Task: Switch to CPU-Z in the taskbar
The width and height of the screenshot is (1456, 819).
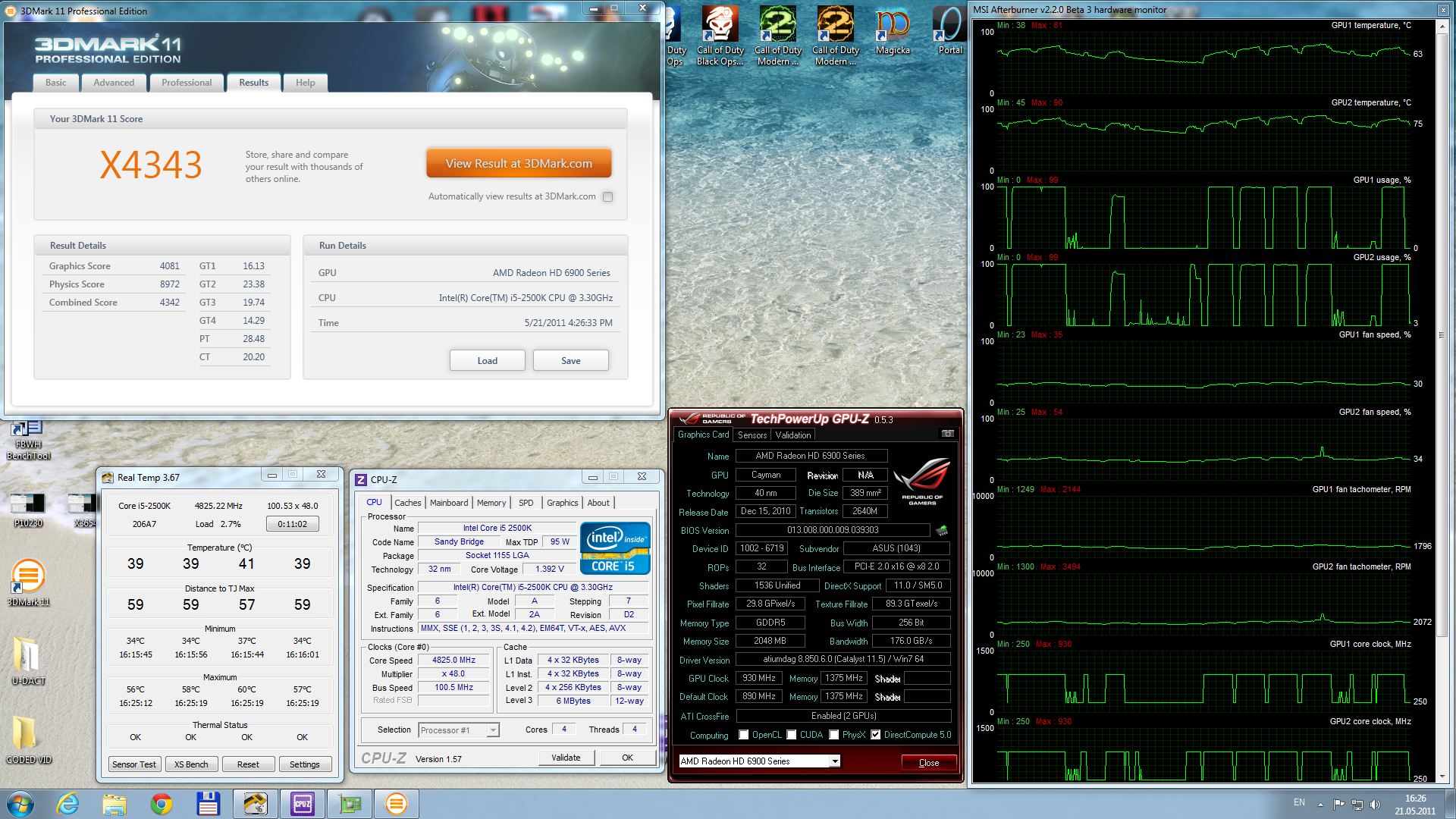Action: pyautogui.click(x=303, y=804)
